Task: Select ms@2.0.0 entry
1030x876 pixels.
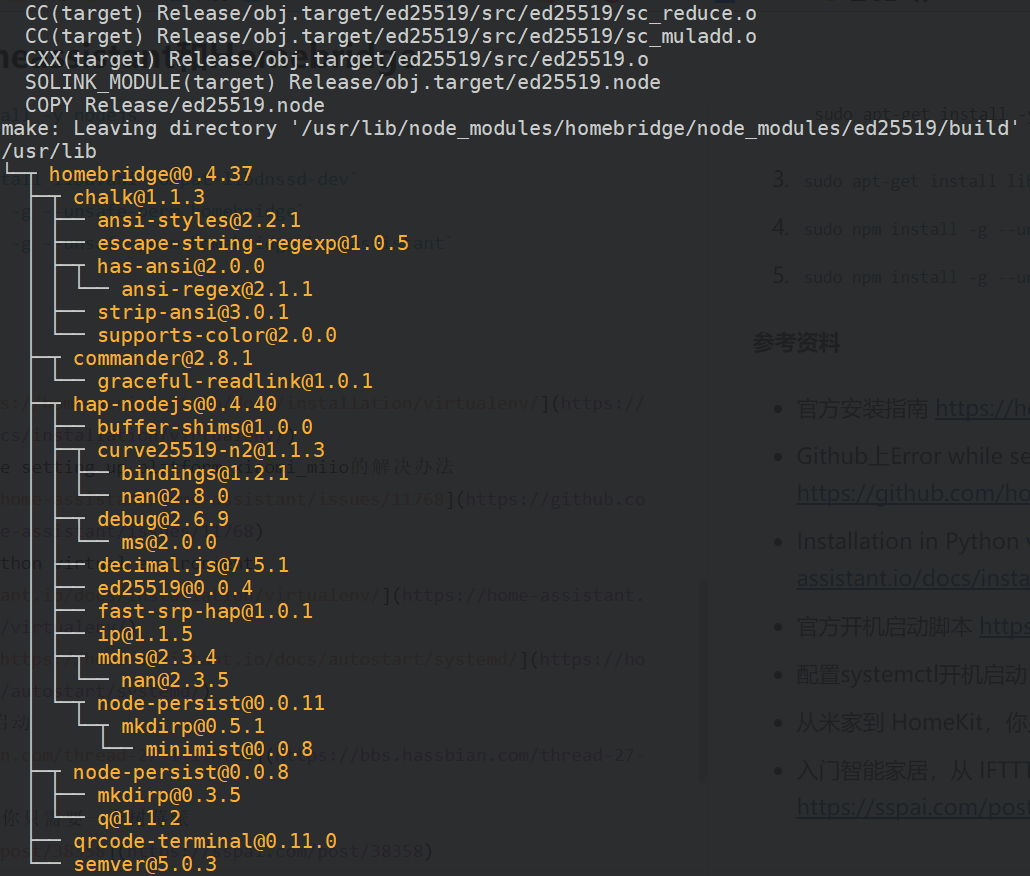Action: tap(169, 542)
